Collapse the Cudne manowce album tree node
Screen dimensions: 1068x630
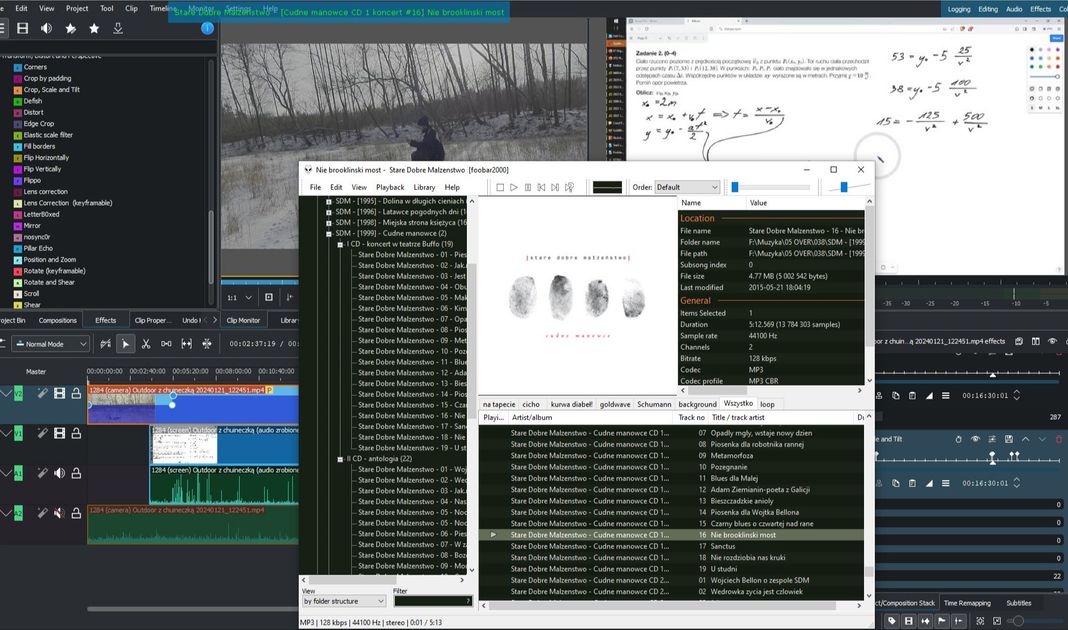328,233
